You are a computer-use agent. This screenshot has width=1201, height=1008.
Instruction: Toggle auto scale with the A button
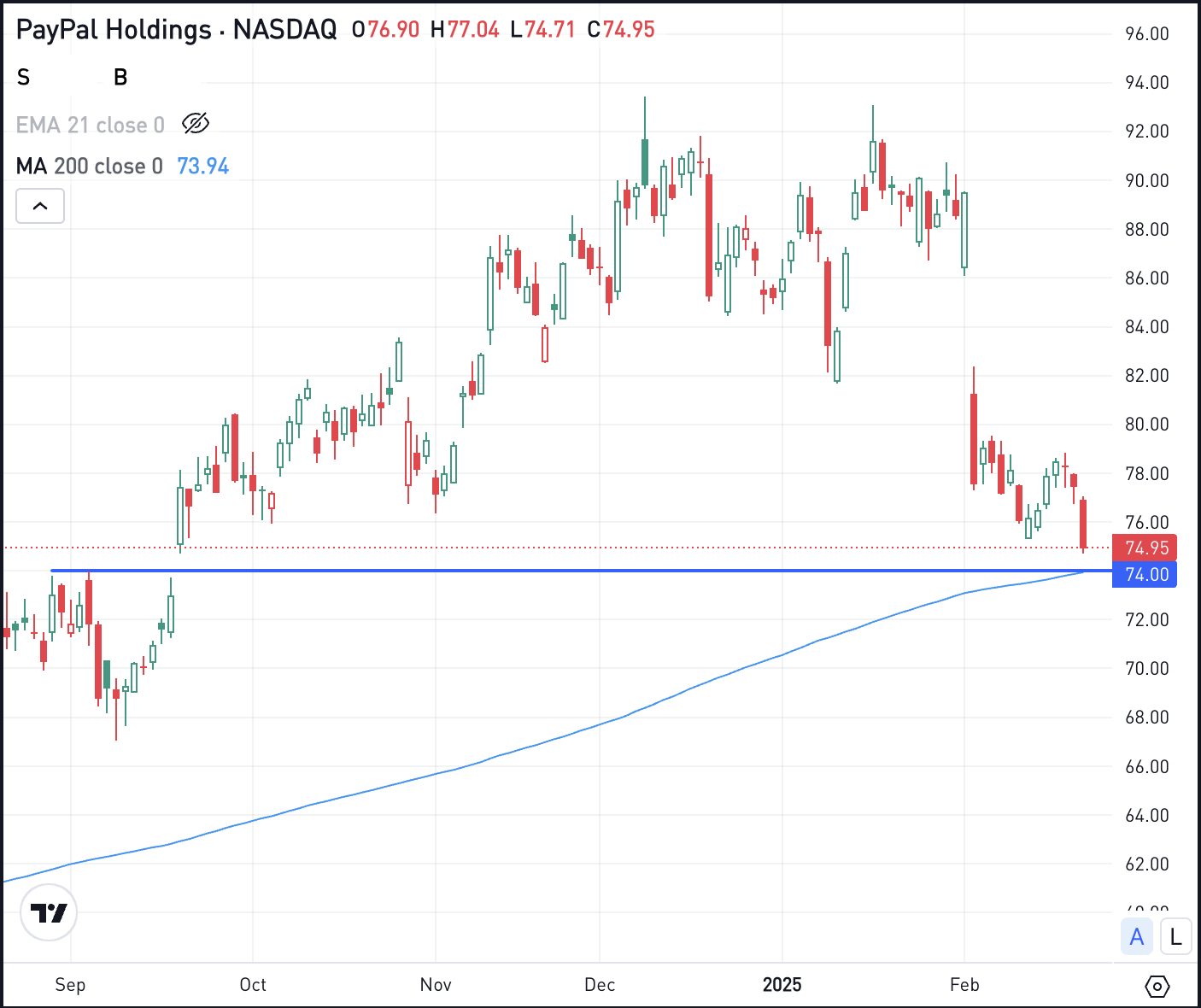(x=1137, y=937)
